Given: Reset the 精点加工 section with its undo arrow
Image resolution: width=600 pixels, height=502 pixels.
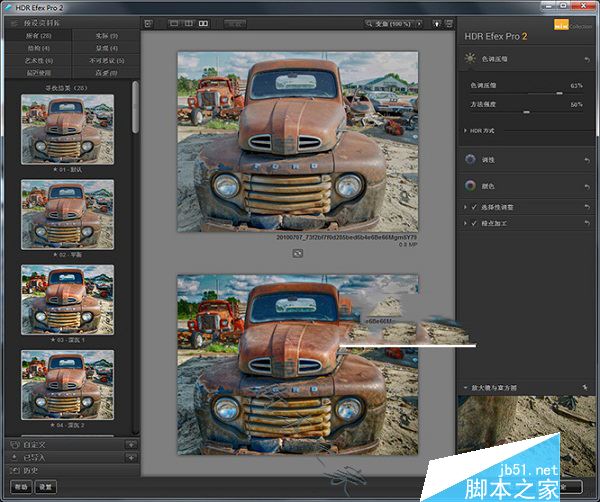Looking at the screenshot, I should click(x=587, y=223).
